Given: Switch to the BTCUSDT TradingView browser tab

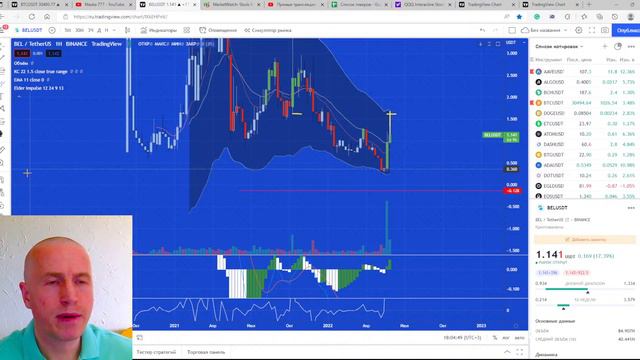Looking at the screenshot, I should (40, 4).
